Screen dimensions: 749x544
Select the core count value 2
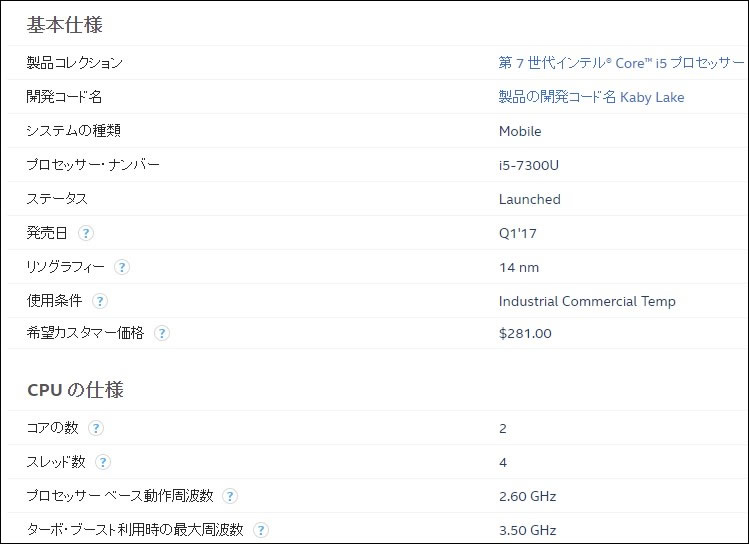(x=503, y=428)
